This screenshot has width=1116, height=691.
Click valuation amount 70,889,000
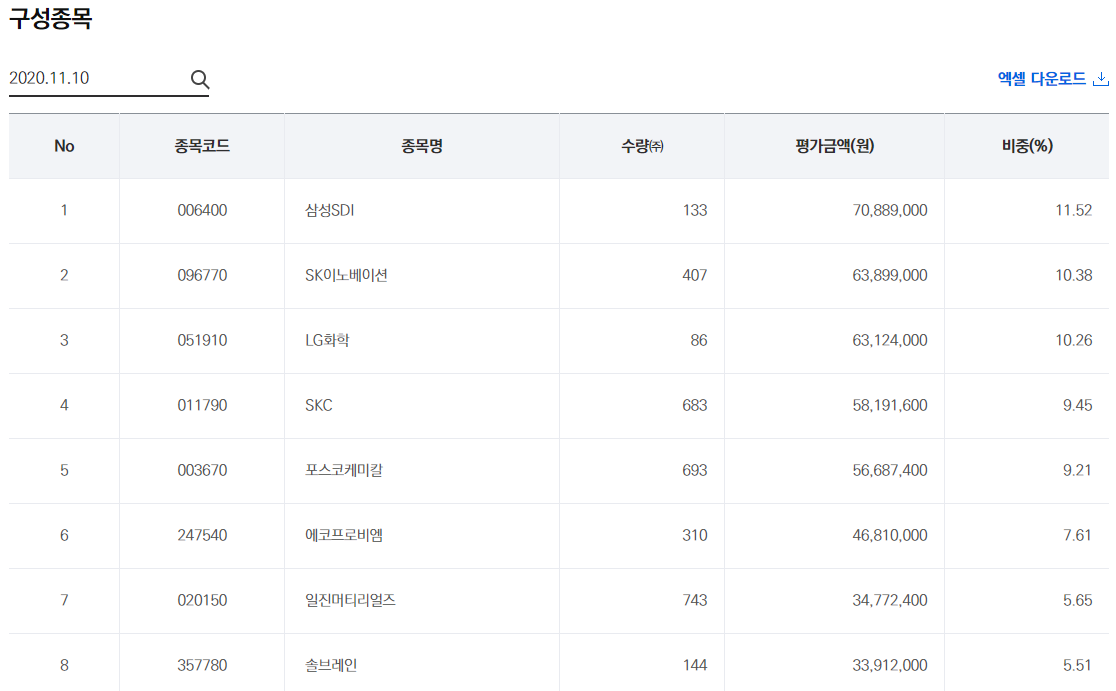pyautogui.click(x=890, y=211)
